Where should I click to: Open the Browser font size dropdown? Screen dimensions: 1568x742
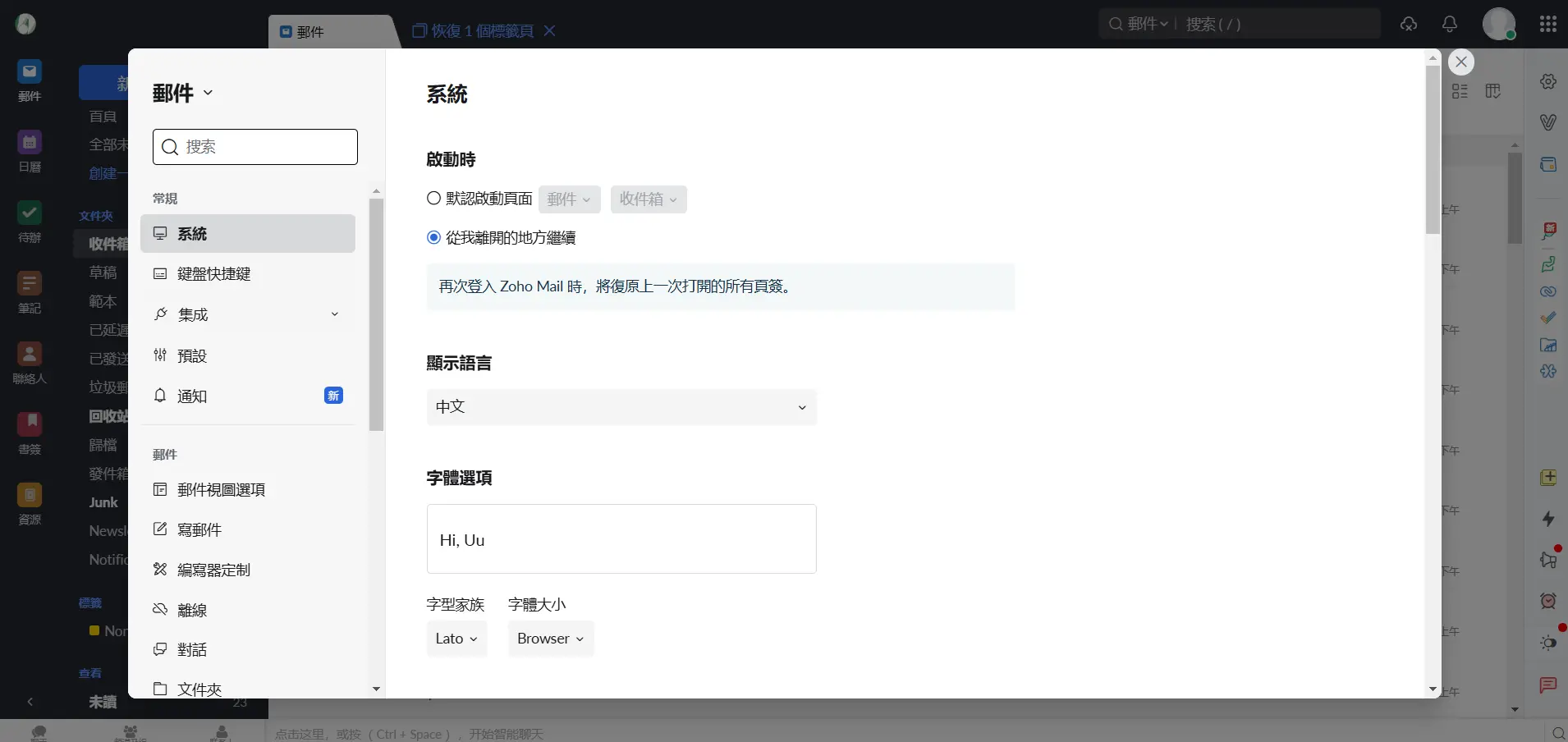(x=550, y=639)
